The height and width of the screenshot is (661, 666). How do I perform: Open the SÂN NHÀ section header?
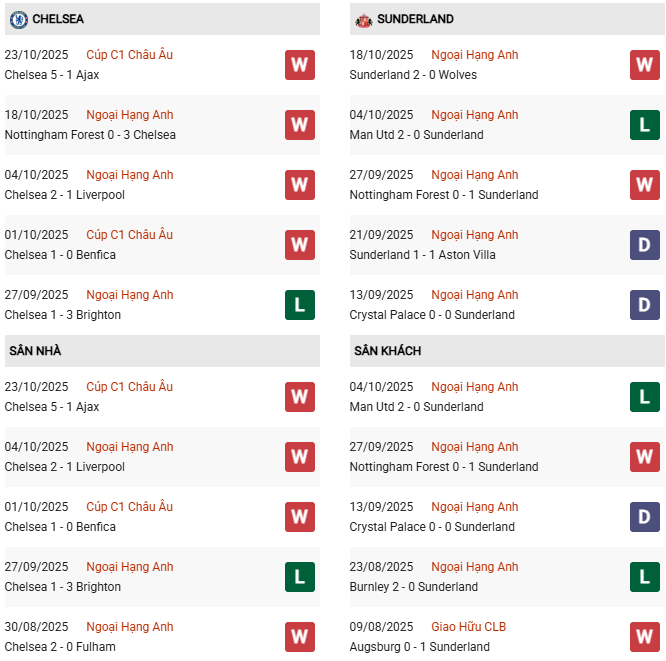(36, 351)
